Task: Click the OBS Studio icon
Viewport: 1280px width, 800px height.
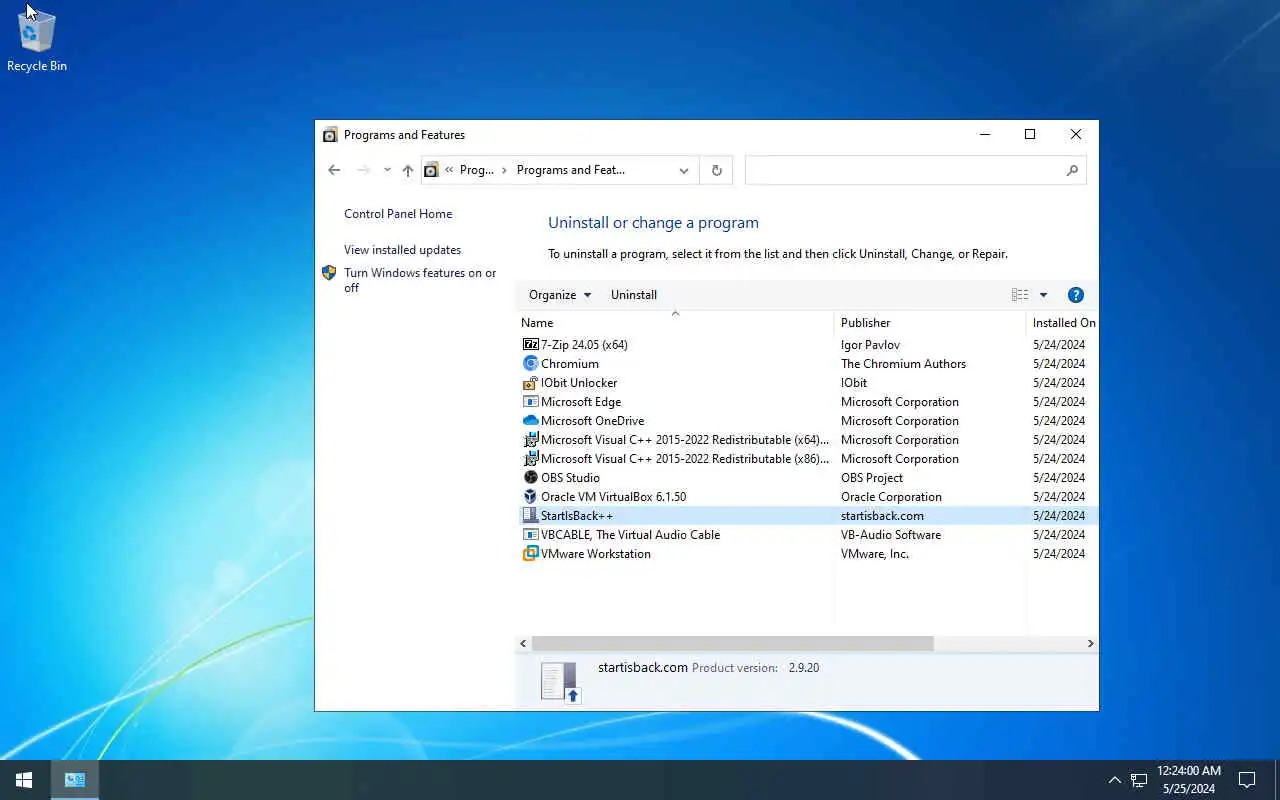Action: coord(530,478)
